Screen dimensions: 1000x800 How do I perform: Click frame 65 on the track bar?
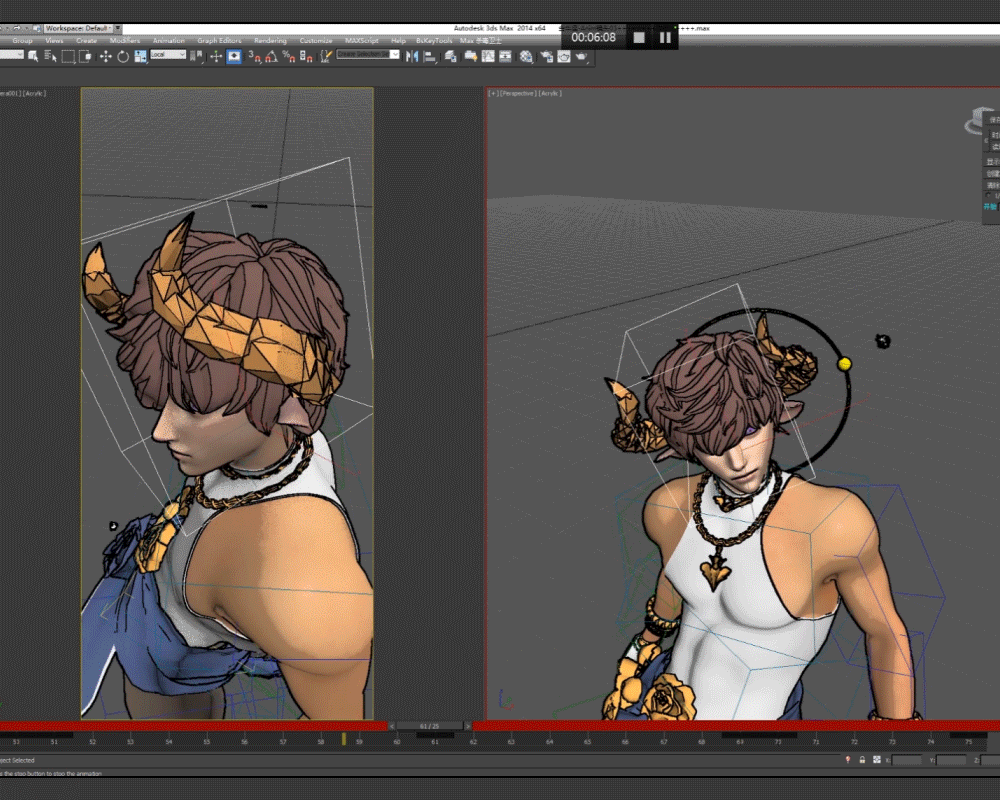[587, 741]
